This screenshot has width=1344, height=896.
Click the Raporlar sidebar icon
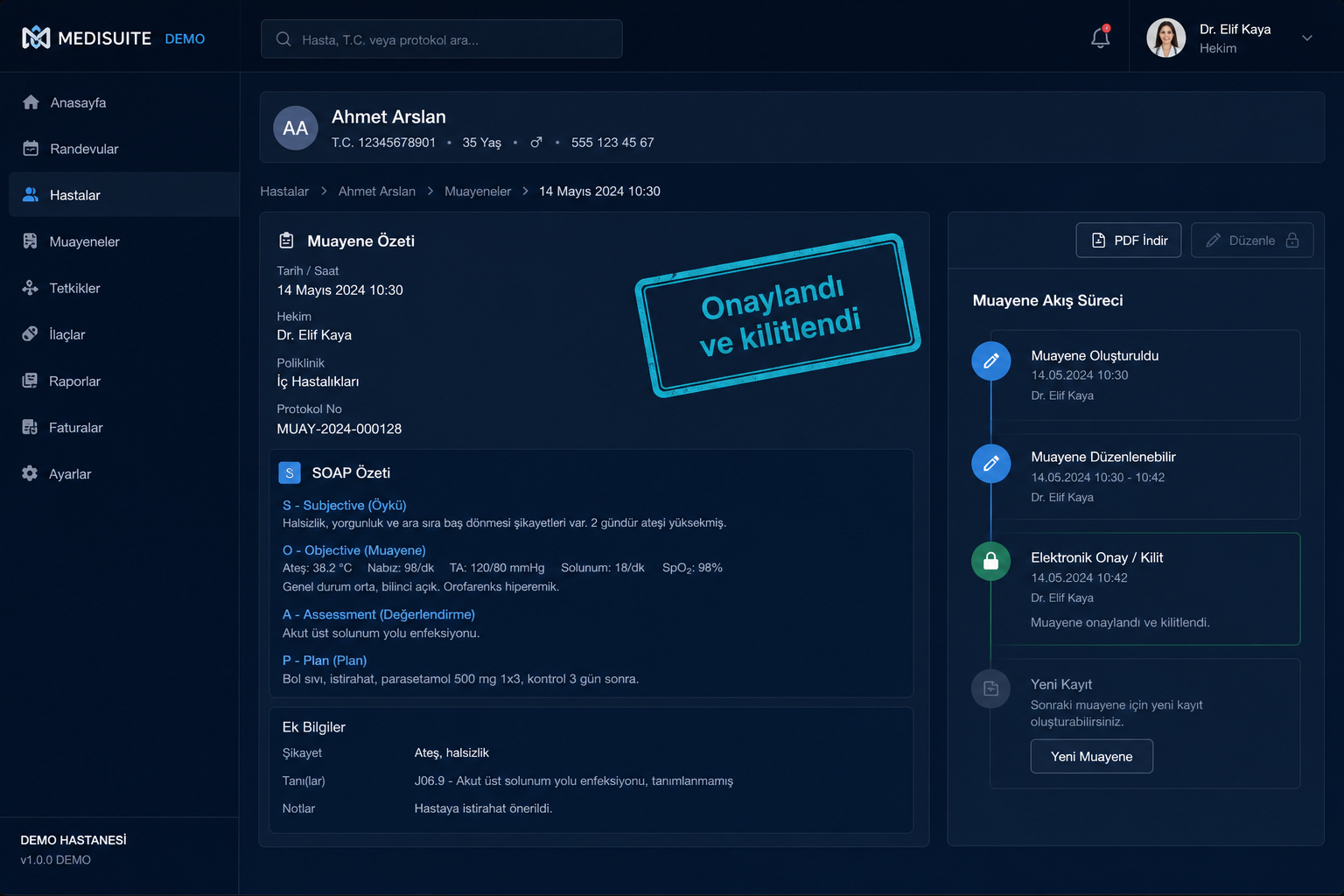click(31, 381)
